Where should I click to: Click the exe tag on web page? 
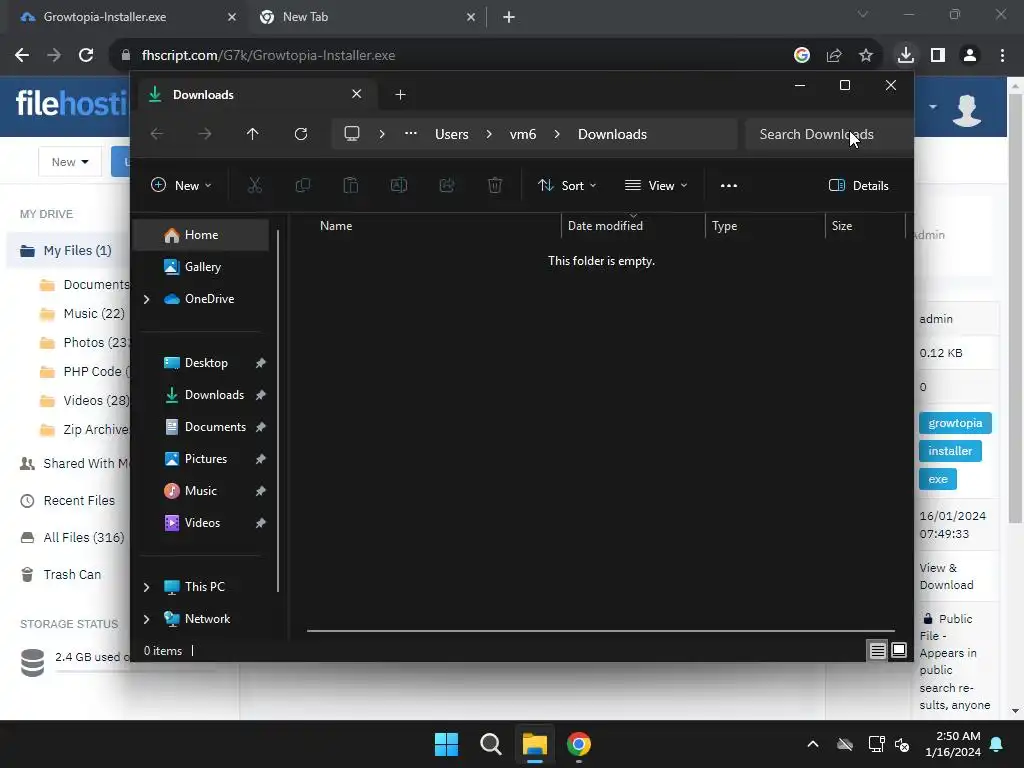[937, 479]
